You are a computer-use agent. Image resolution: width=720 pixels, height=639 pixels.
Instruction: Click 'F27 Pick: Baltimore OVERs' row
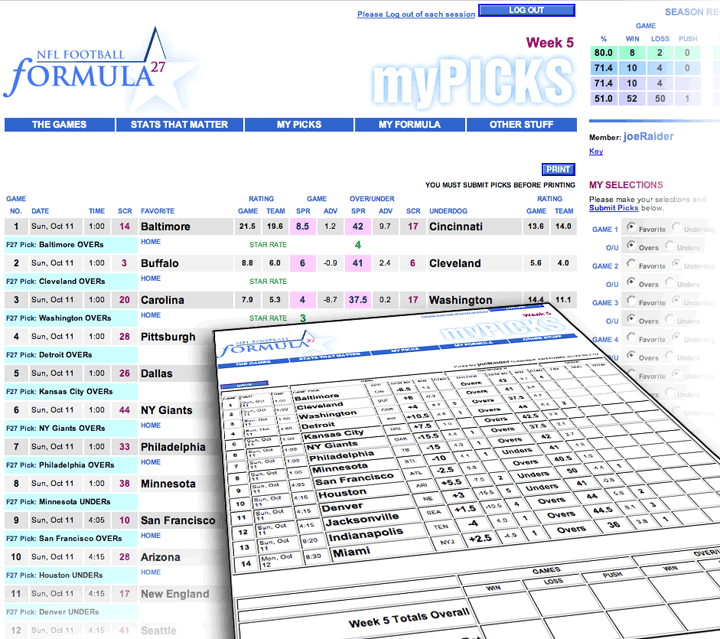pyautogui.click(x=71, y=245)
